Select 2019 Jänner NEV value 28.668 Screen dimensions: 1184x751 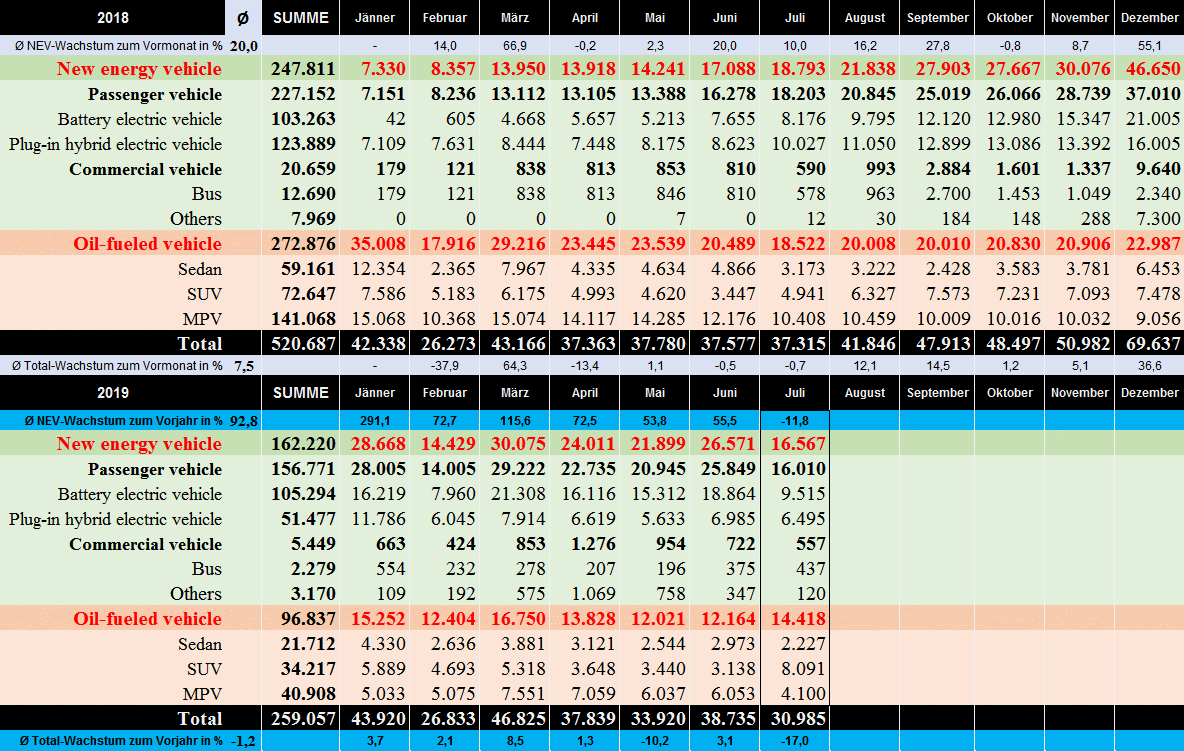378,444
